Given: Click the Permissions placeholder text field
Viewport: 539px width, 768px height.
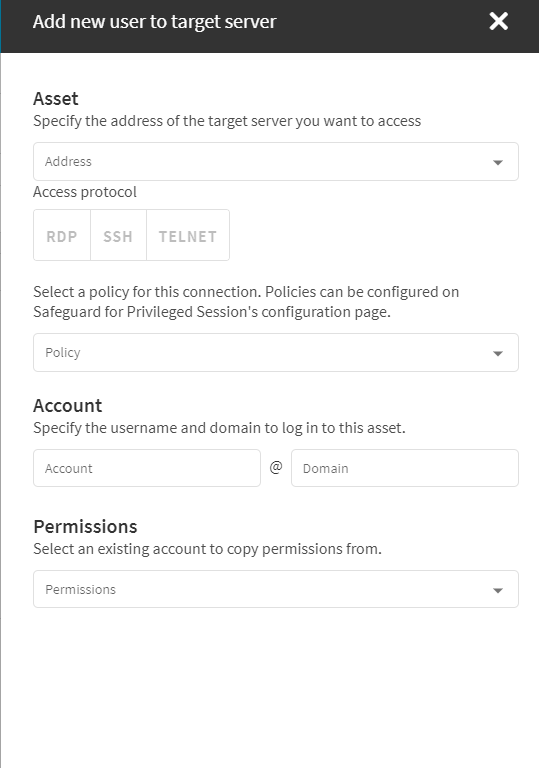Looking at the screenshot, I should point(275,589).
